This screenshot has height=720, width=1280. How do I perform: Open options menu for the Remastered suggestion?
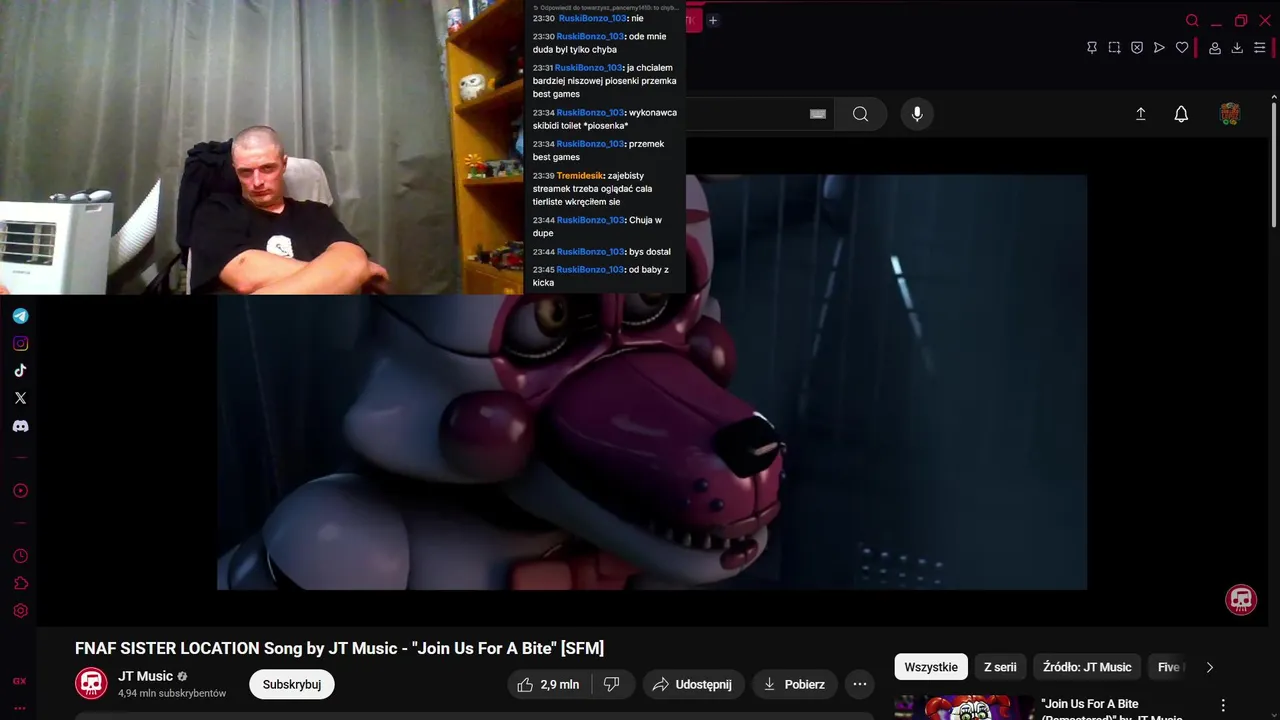coord(1222,705)
